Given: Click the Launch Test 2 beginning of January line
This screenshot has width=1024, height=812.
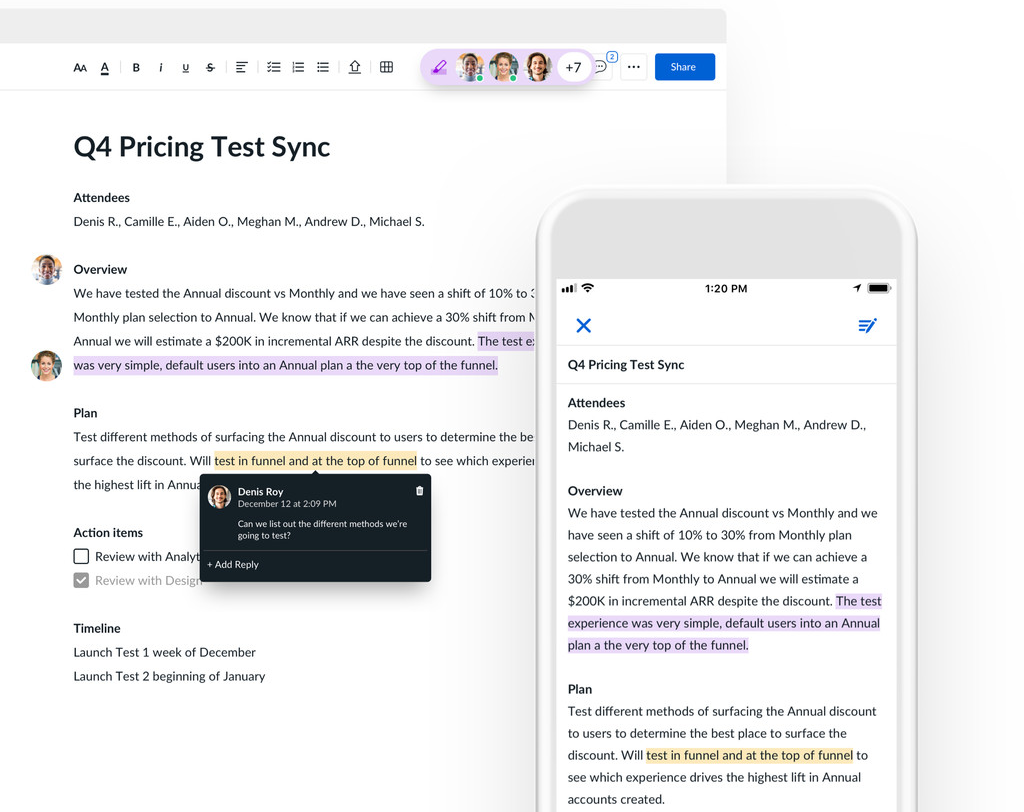Looking at the screenshot, I should [x=169, y=676].
